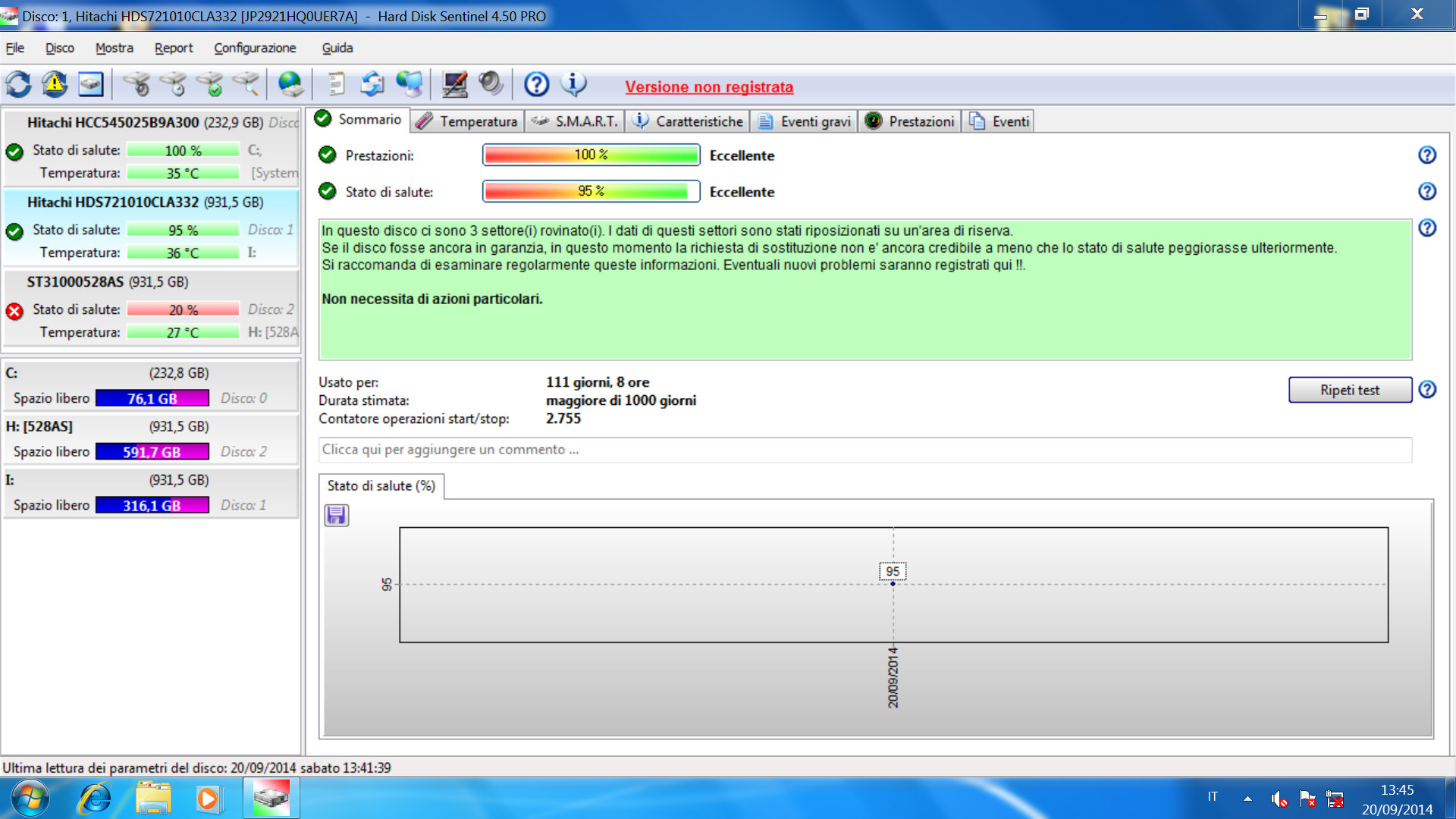This screenshot has width=1456, height=819.
Task: Open the disk information panel icon
Action: tap(91, 84)
